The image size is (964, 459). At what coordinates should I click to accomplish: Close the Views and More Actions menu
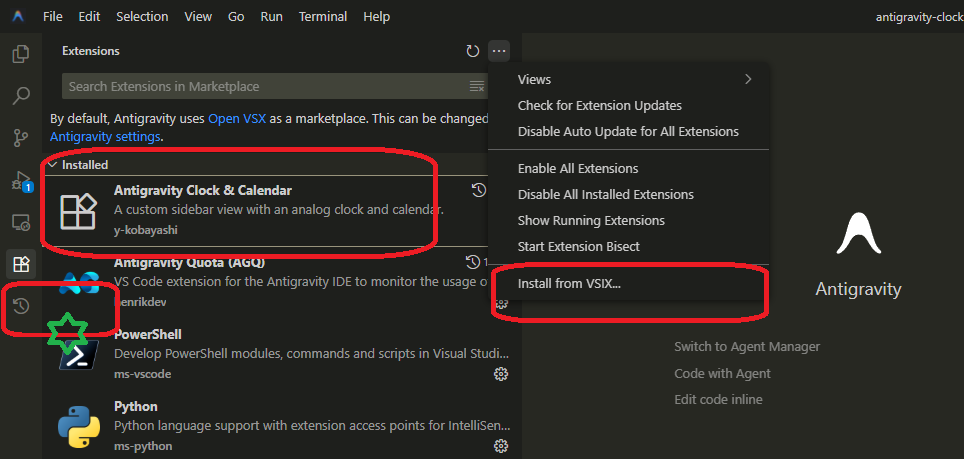499,51
